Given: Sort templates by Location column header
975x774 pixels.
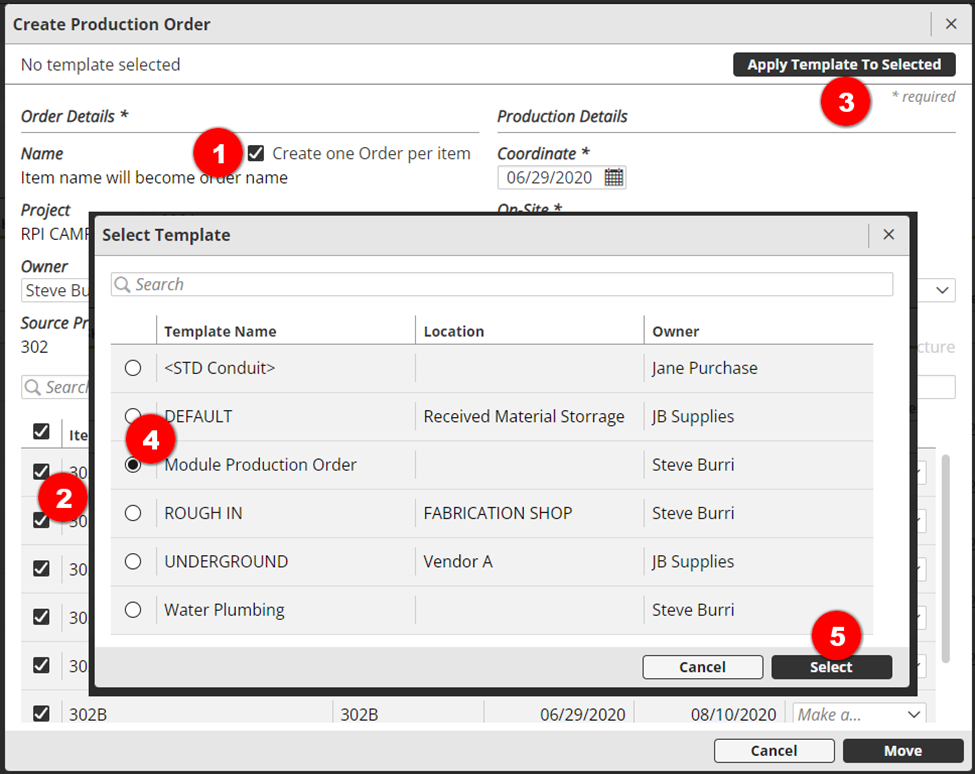Looking at the screenshot, I should pyautogui.click(x=453, y=331).
